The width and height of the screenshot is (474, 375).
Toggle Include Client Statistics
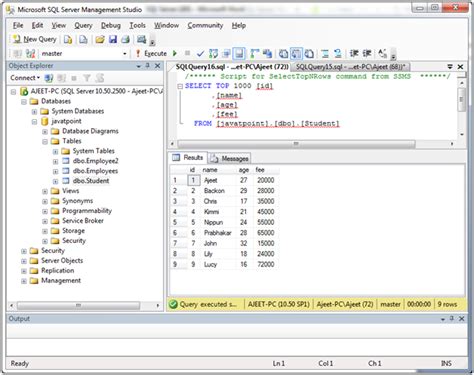tap(267, 53)
